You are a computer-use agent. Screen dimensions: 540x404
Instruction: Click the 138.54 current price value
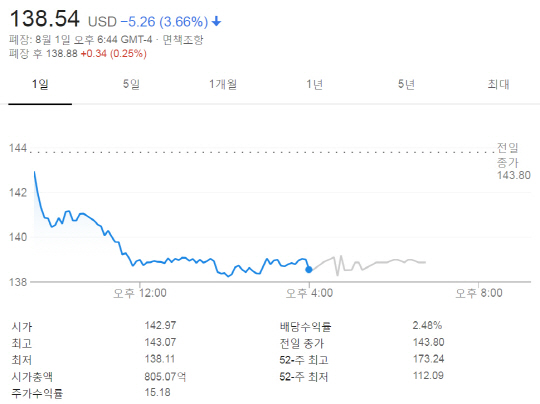[45, 19]
